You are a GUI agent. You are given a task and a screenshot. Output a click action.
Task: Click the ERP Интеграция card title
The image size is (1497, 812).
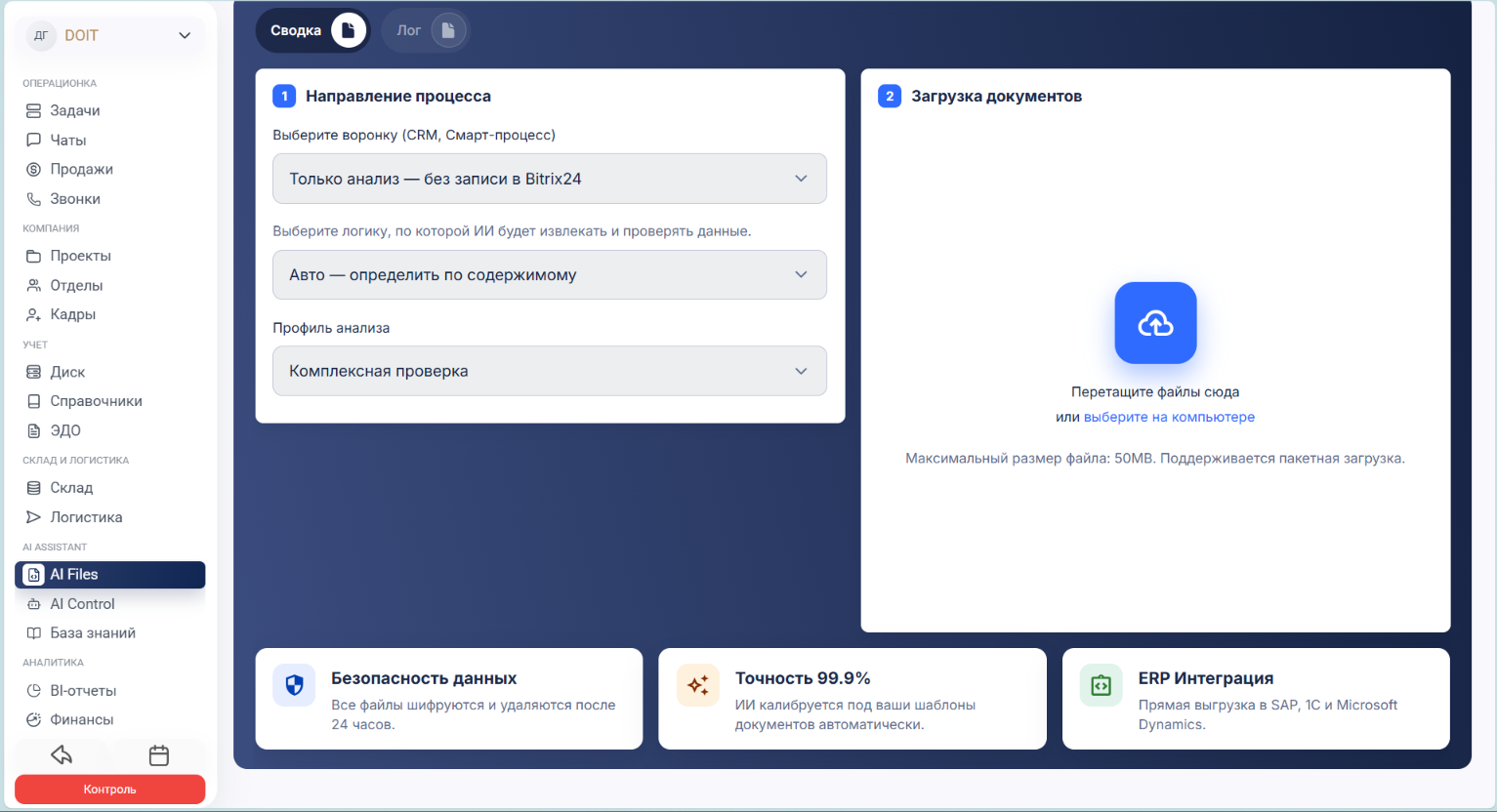pyautogui.click(x=1206, y=678)
